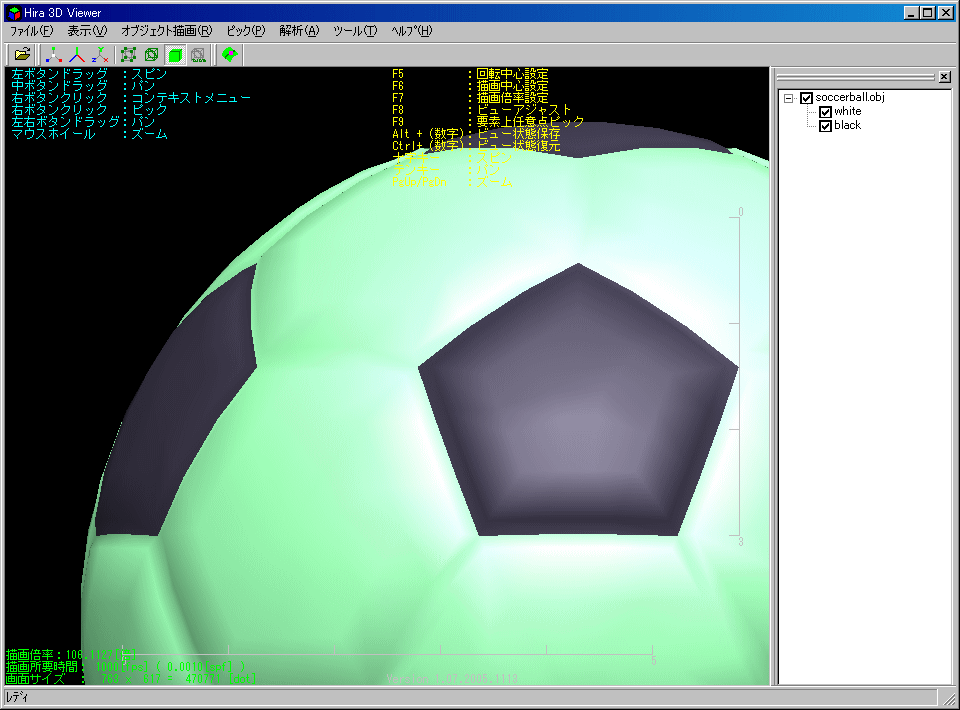
Task: Select the black entry in the tree
Action: tap(847, 125)
